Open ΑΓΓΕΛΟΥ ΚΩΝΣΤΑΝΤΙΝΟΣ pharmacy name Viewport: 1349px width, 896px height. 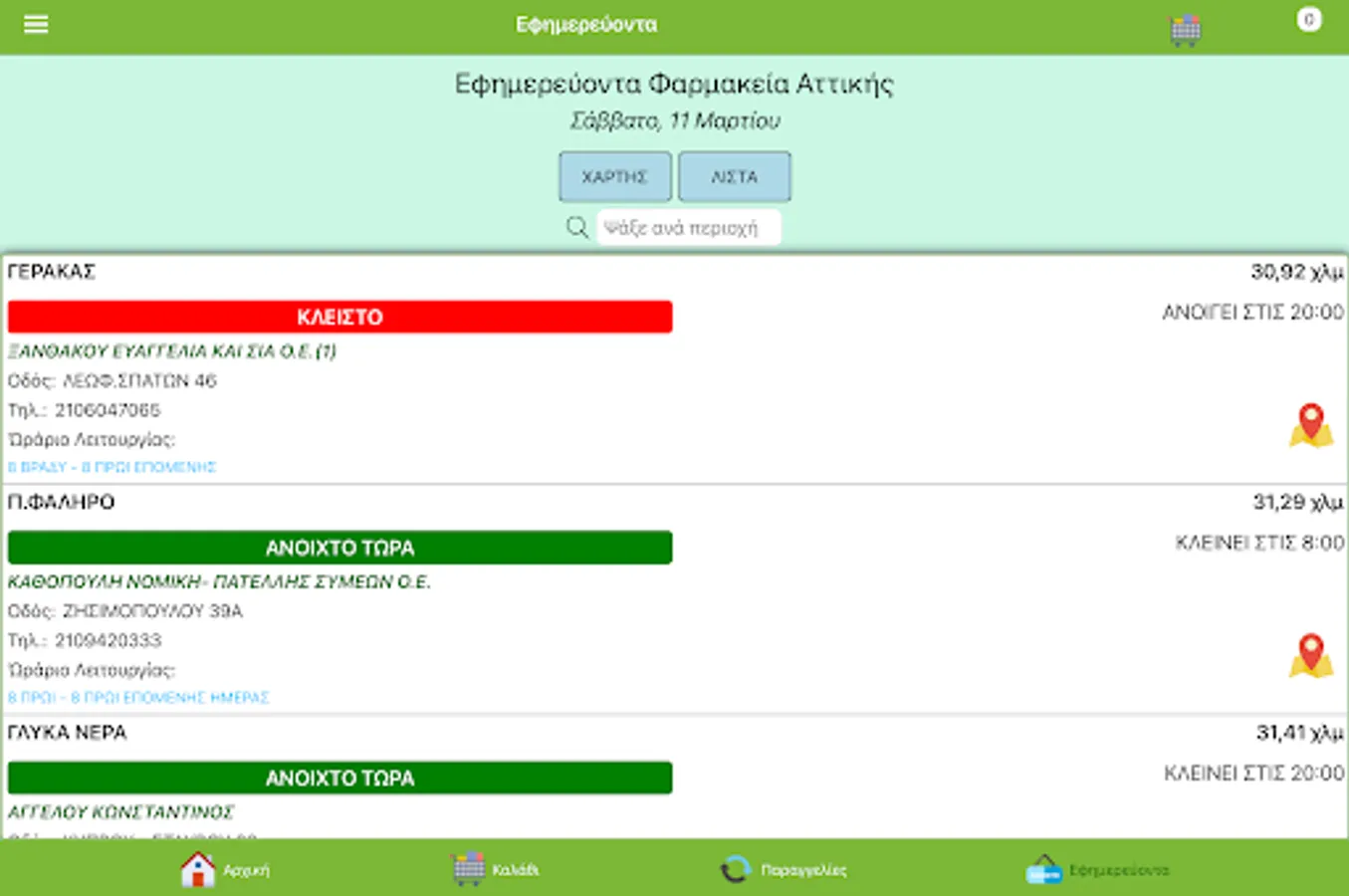[120, 811]
